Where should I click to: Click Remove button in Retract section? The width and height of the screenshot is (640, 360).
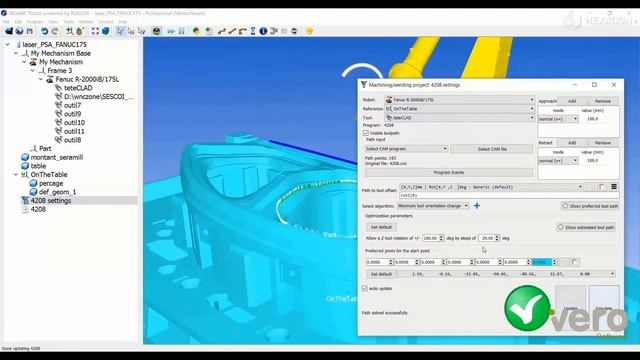tap(602, 143)
